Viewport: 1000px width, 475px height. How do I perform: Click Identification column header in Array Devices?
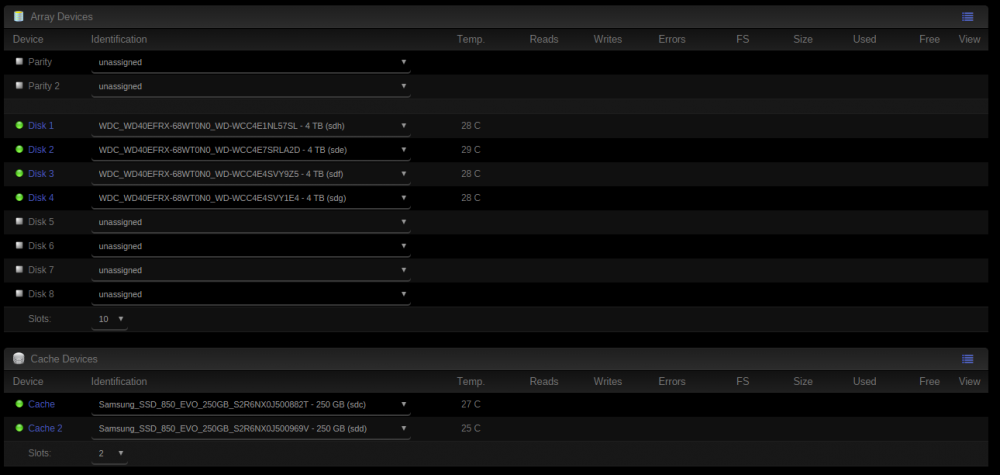tap(119, 40)
